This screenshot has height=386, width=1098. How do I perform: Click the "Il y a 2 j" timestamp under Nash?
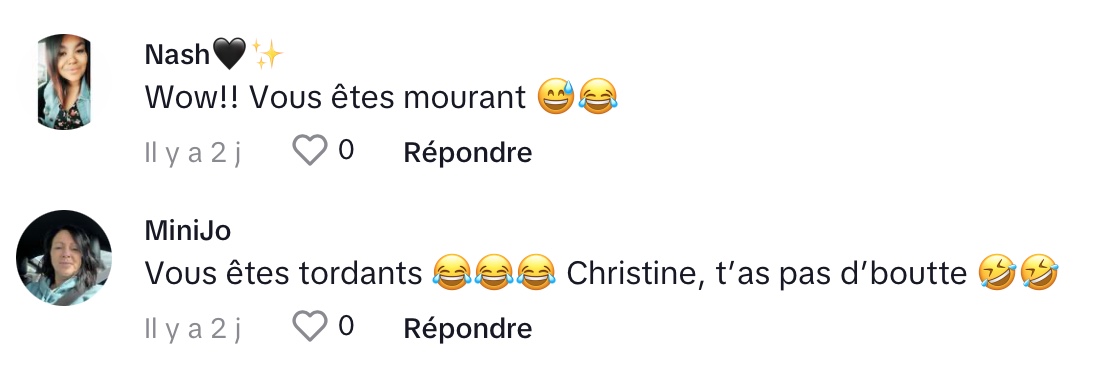pyautogui.click(x=193, y=152)
